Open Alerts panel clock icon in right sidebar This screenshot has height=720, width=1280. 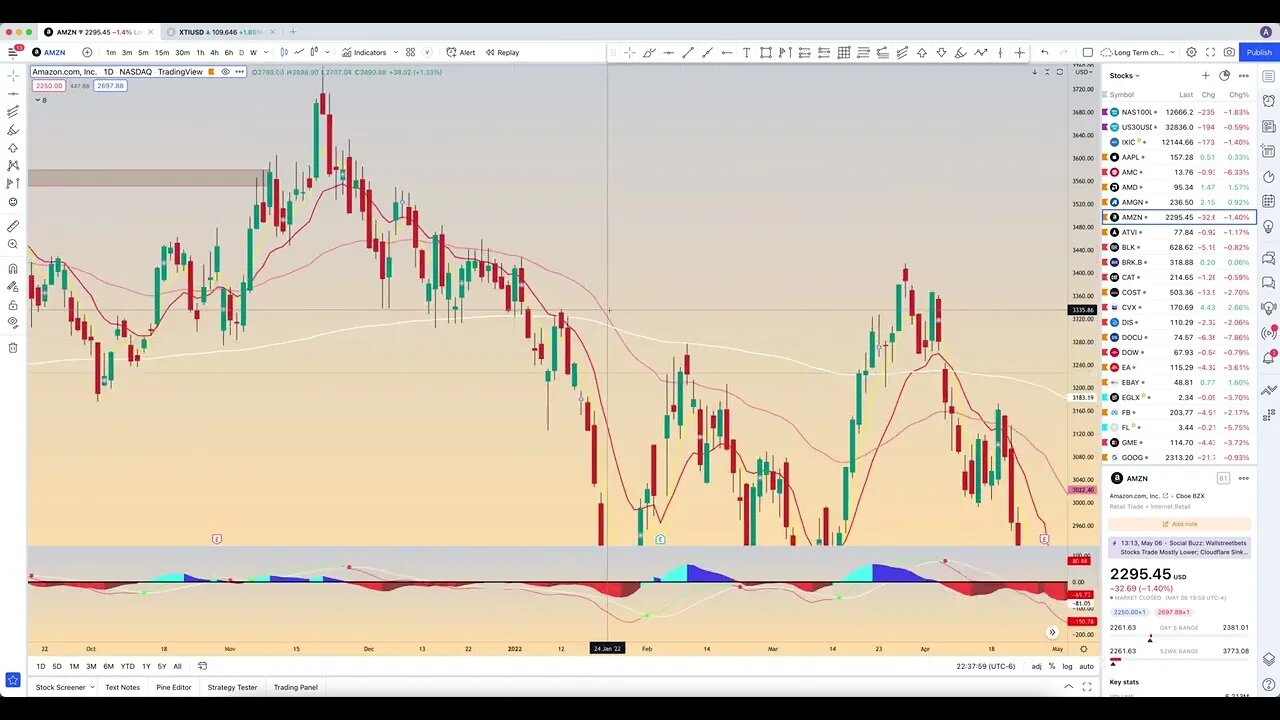1269,100
